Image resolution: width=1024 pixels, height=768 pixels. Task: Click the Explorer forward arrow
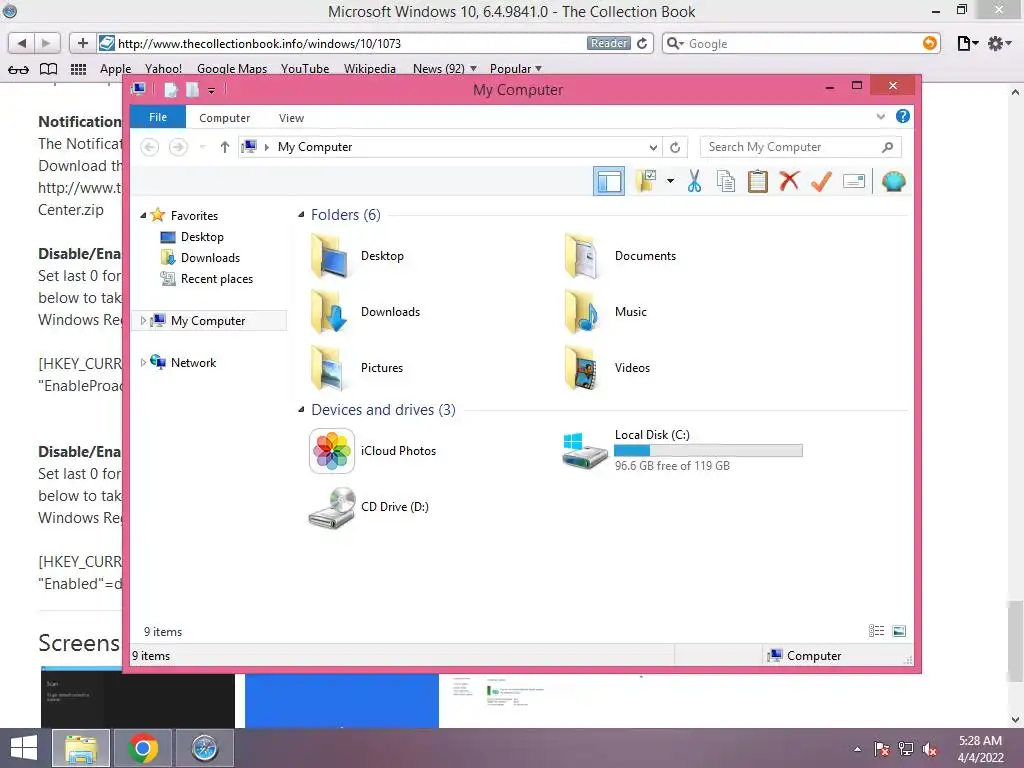click(178, 147)
